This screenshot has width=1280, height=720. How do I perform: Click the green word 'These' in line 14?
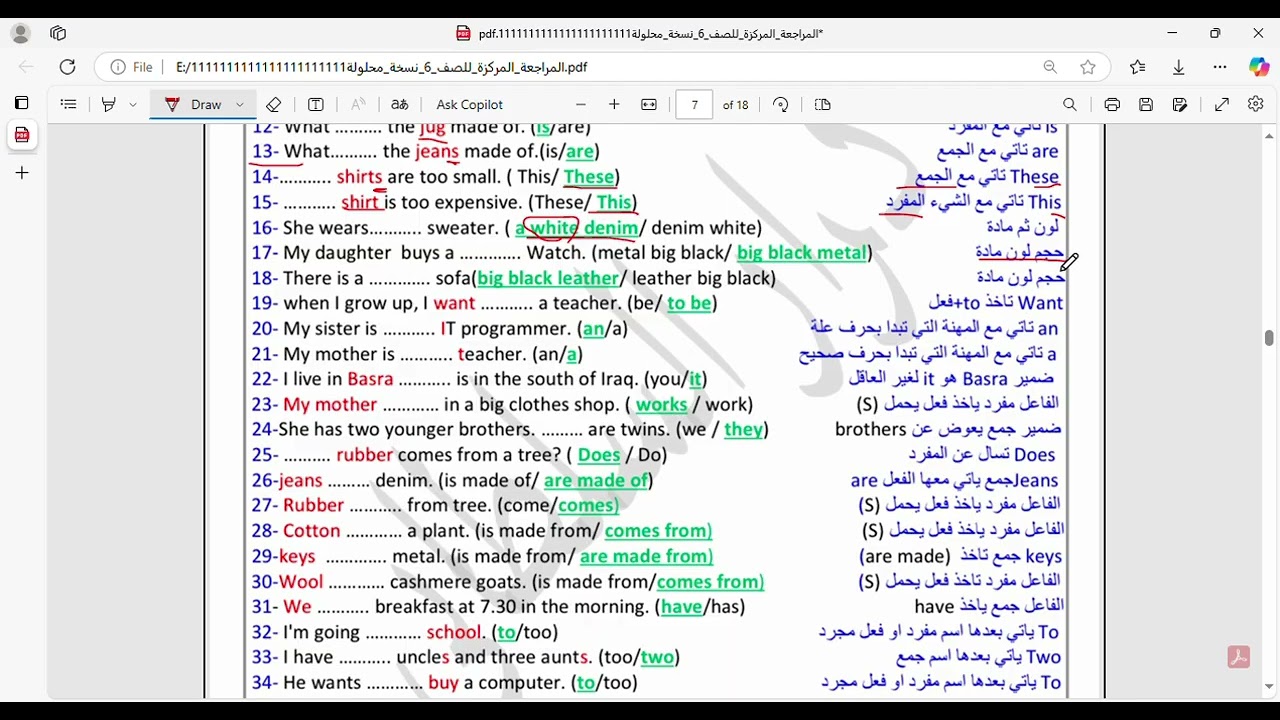[588, 177]
